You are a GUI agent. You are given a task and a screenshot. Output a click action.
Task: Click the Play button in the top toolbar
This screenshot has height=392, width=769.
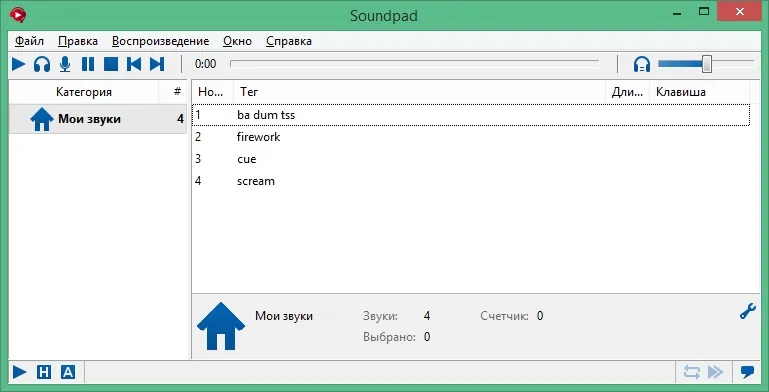[x=19, y=64]
